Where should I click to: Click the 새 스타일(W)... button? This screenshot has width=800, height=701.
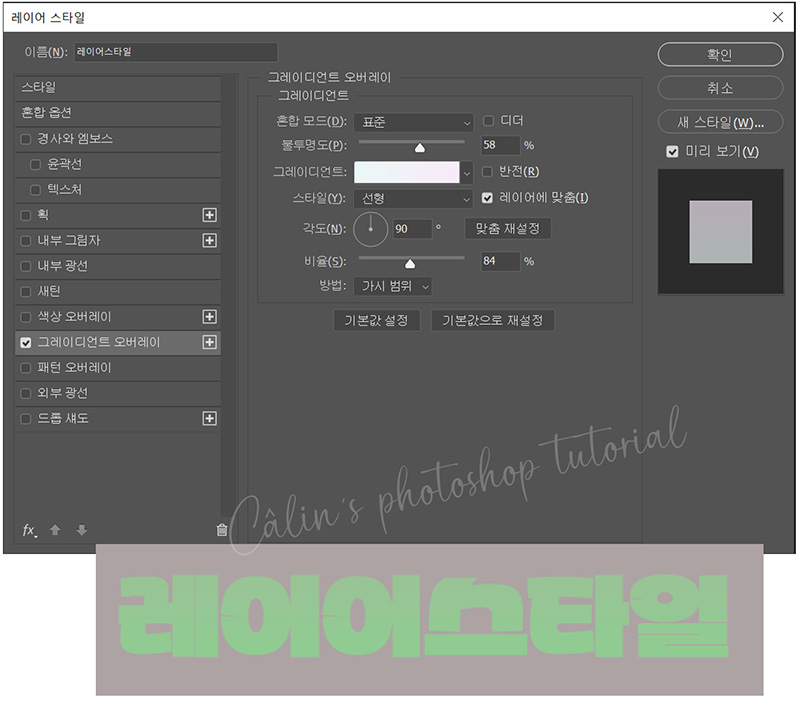point(720,122)
